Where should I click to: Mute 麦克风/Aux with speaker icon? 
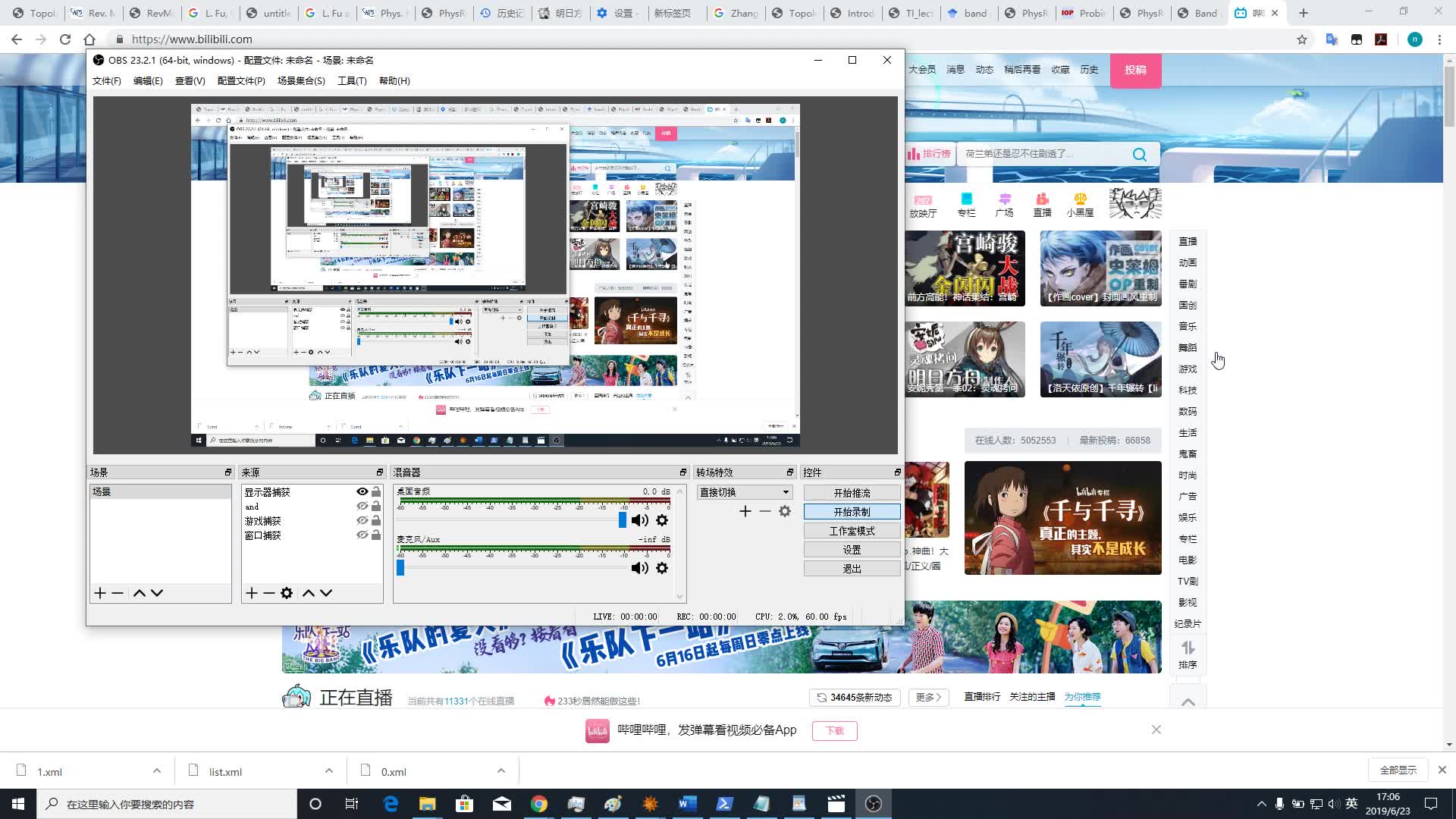[x=640, y=568]
